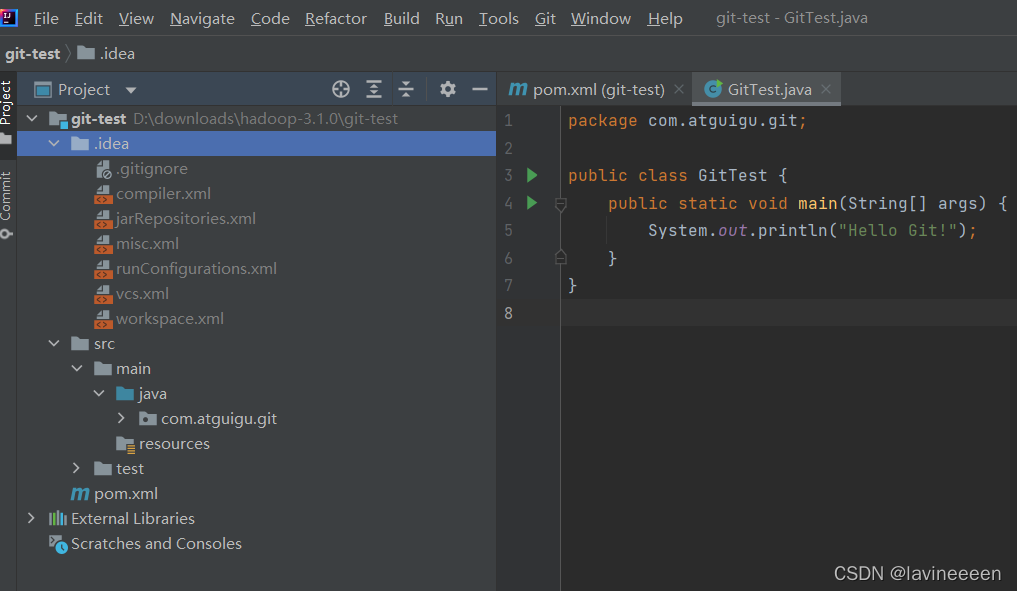Click git-test module root icon
Screen dimensions: 1017x591
click(58, 119)
